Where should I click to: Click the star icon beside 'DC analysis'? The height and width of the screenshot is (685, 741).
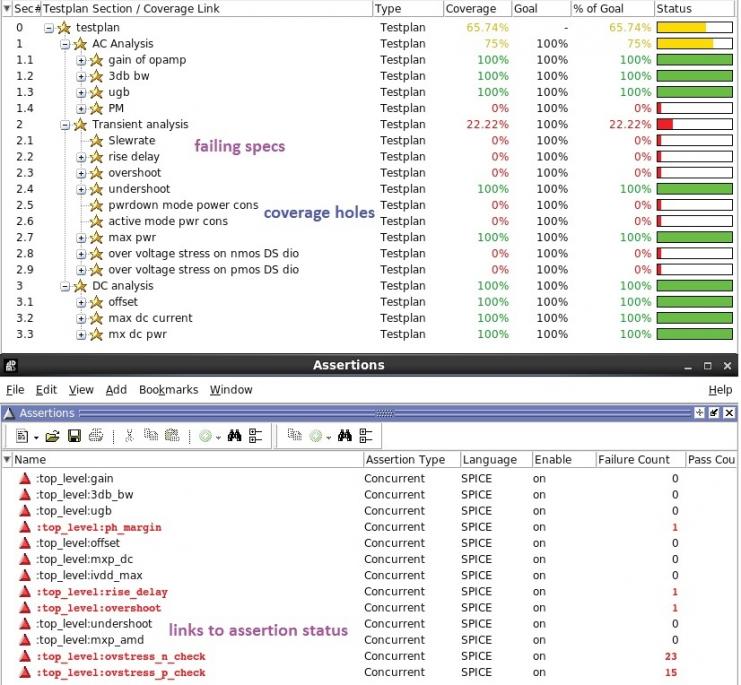click(x=80, y=286)
